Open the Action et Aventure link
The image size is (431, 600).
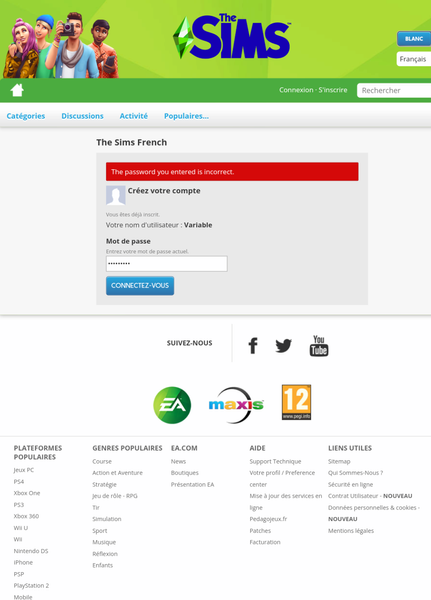pyautogui.click(x=117, y=473)
